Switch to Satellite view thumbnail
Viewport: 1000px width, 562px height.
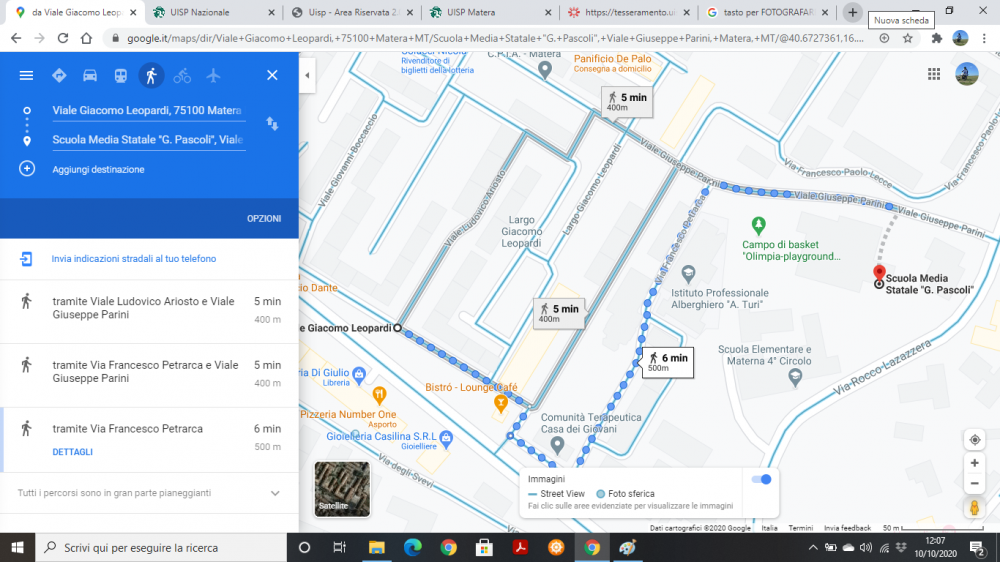(342, 489)
